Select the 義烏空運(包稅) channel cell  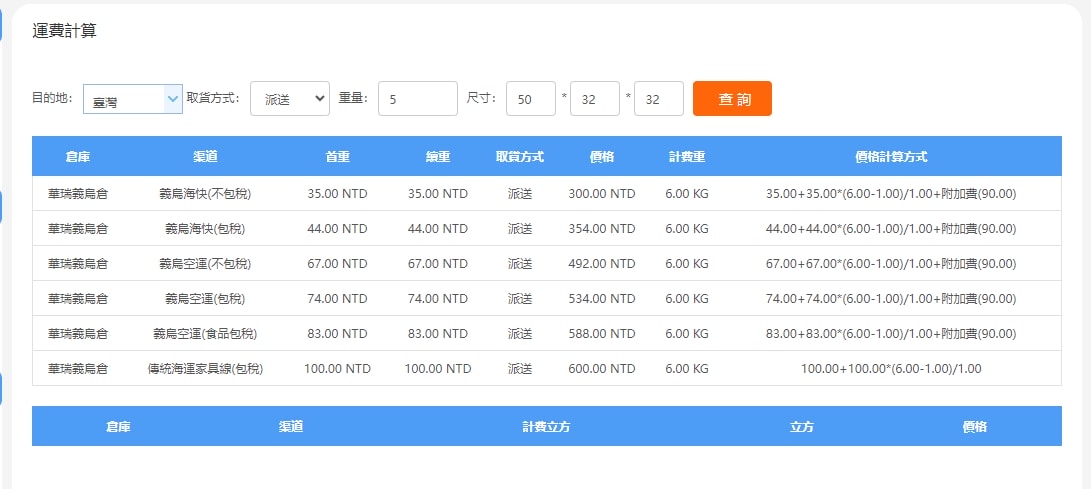pos(205,298)
